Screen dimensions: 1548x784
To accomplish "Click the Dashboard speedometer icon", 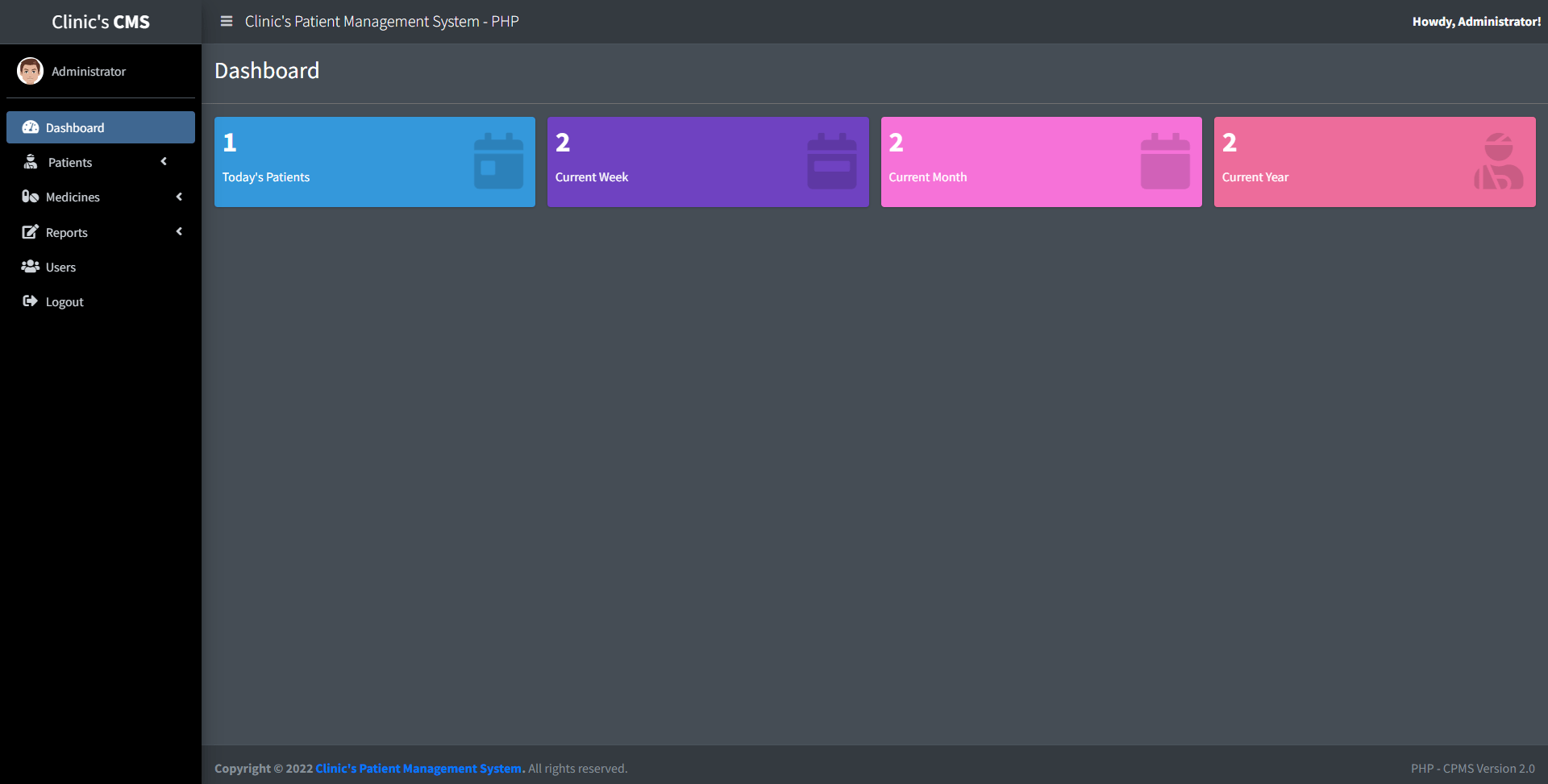I will click(x=30, y=127).
